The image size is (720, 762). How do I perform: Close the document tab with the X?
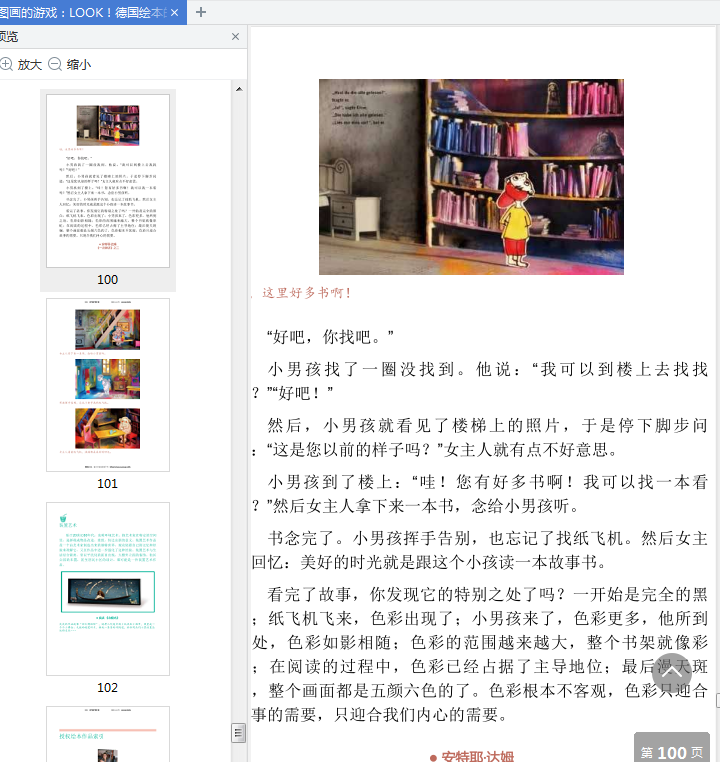(174, 13)
